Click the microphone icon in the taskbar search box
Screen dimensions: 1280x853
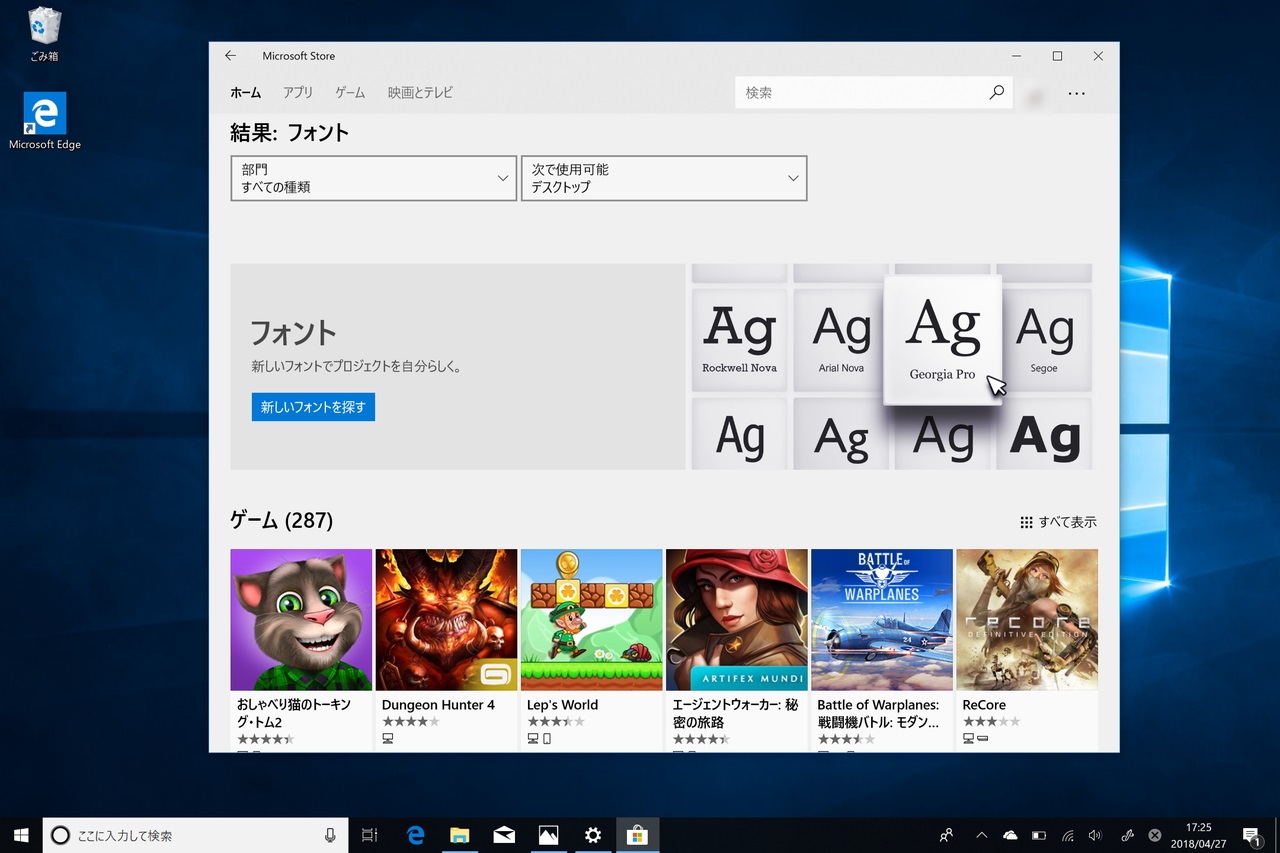(x=332, y=835)
